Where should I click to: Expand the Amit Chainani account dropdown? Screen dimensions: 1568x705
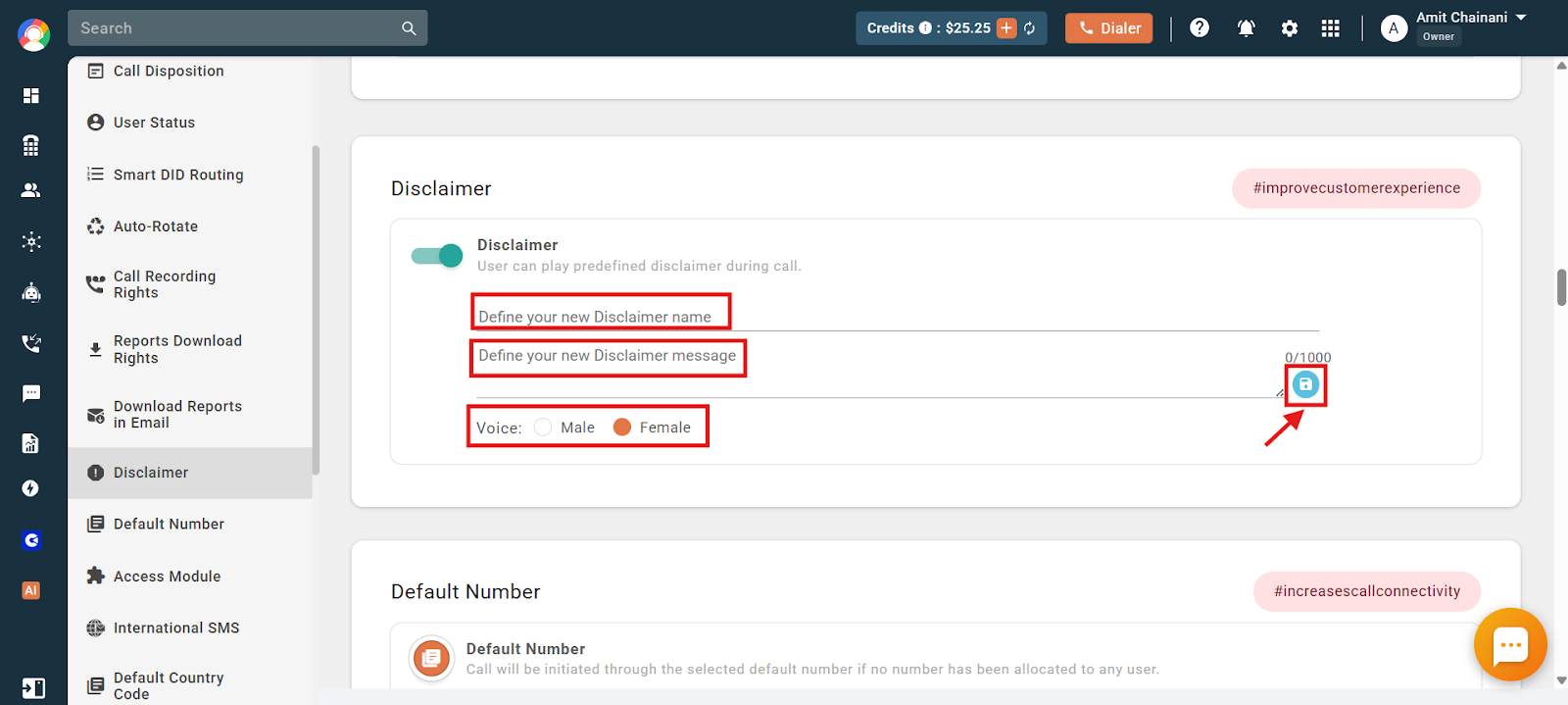click(x=1521, y=18)
